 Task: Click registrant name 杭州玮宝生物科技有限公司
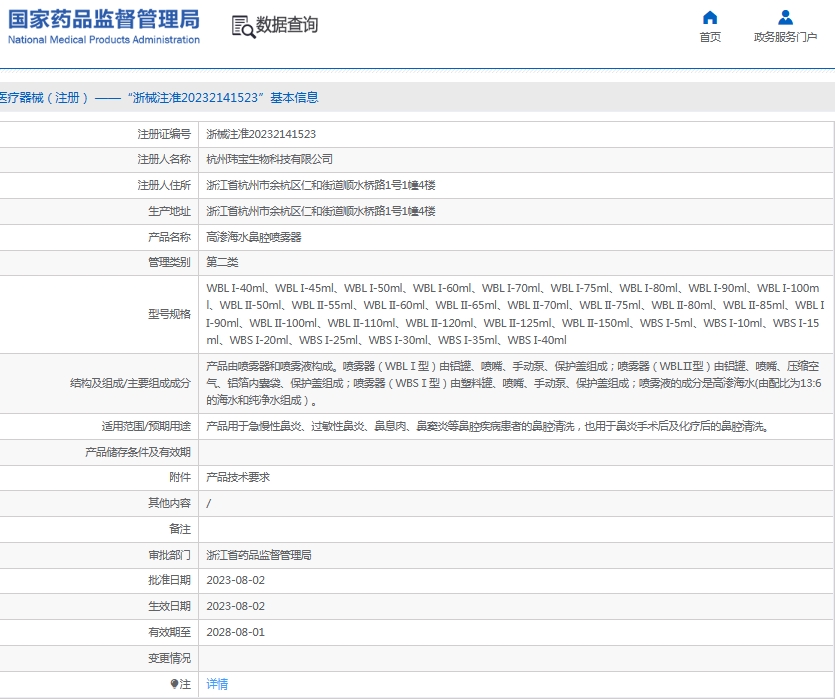[x=269, y=159]
